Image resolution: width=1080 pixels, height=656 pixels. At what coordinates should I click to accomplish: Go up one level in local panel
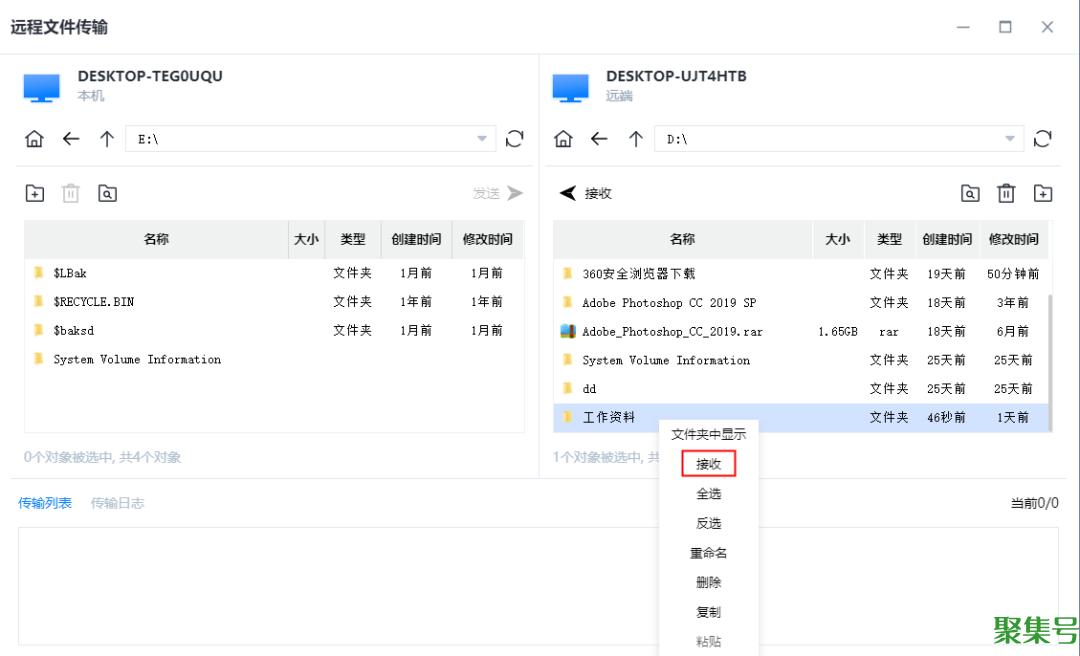[x=107, y=139]
